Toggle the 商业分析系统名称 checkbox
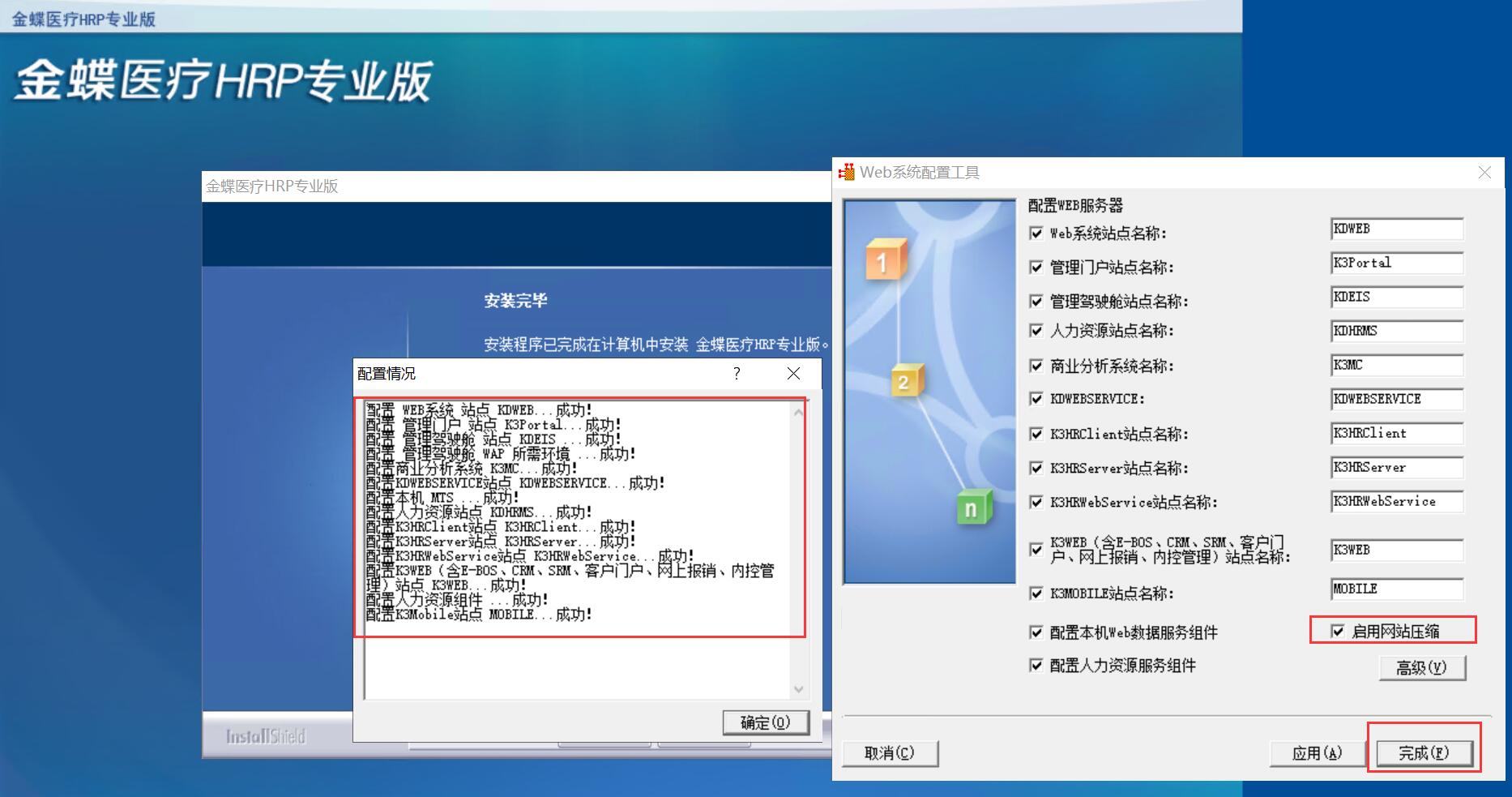The height and width of the screenshot is (797, 1512). coord(1036,366)
